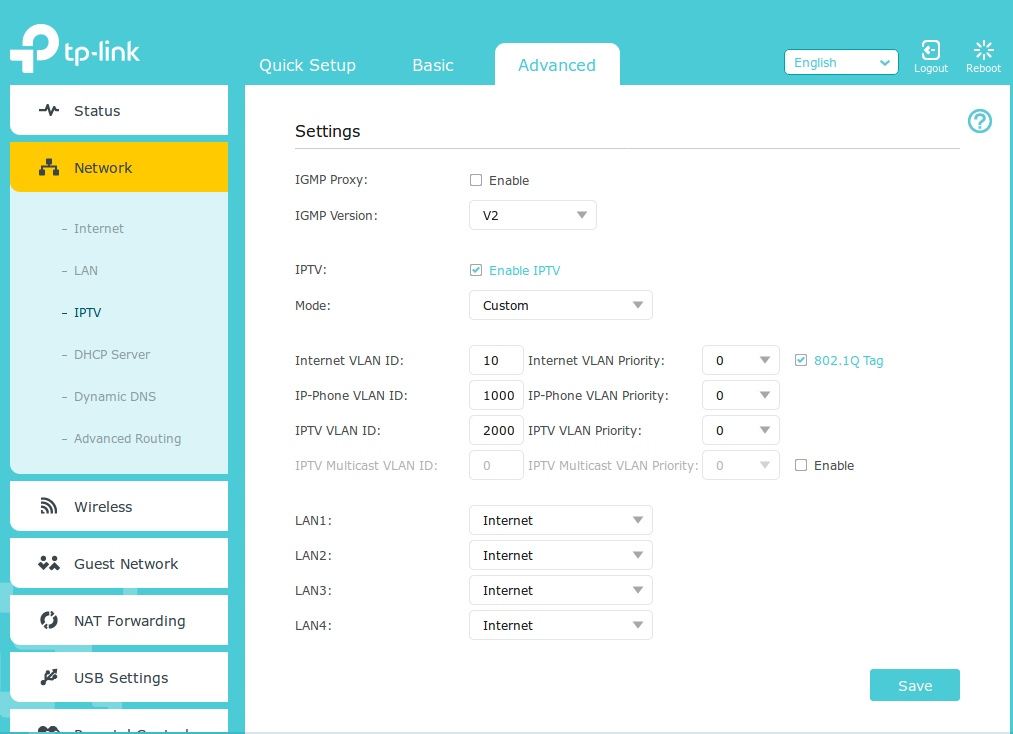This screenshot has height=734, width=1013.
Task: Uncheck the Enable IPTV checkbox
Action: pyautogui.click(x=476, y=270)
